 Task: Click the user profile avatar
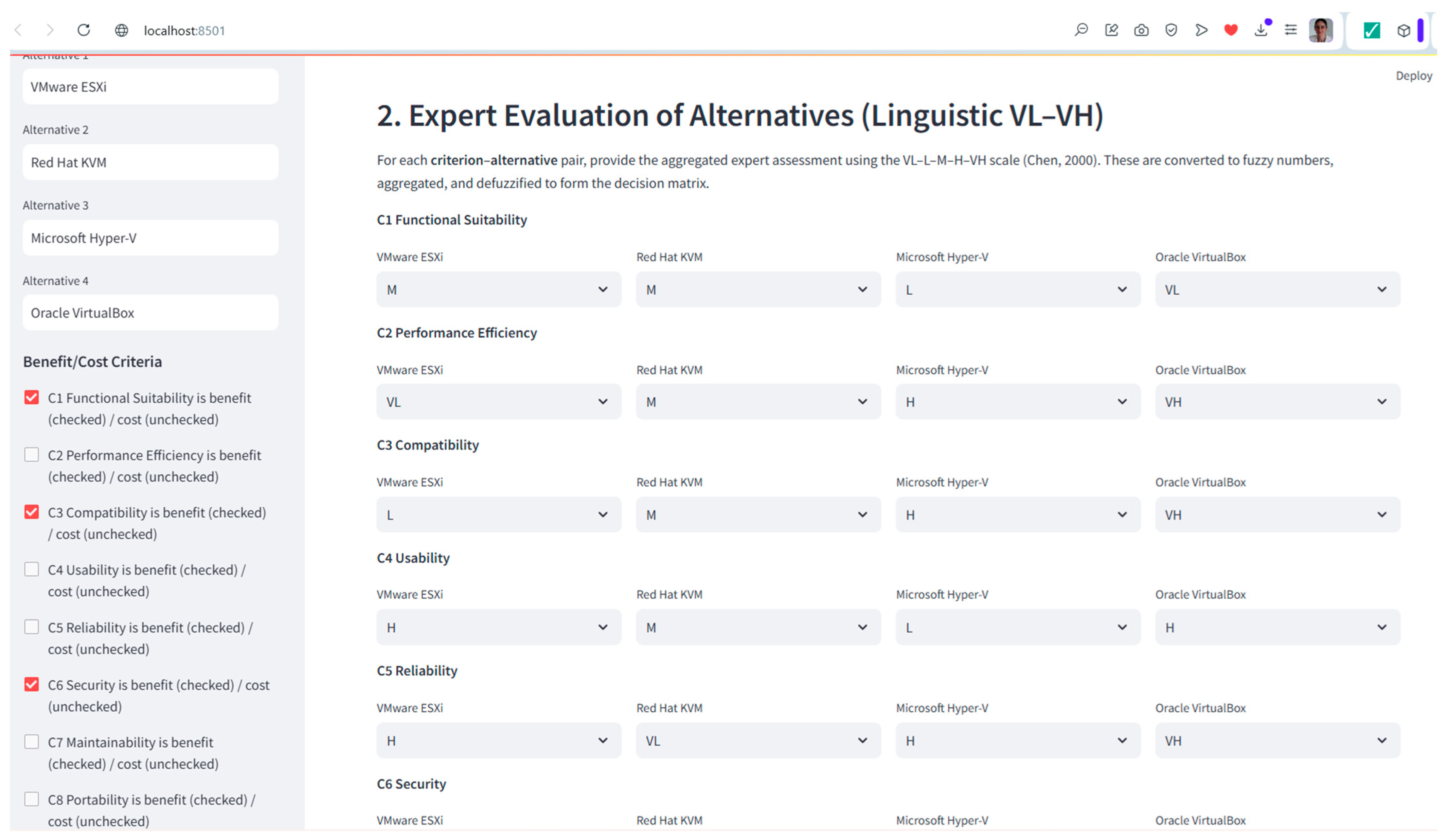1321,30
